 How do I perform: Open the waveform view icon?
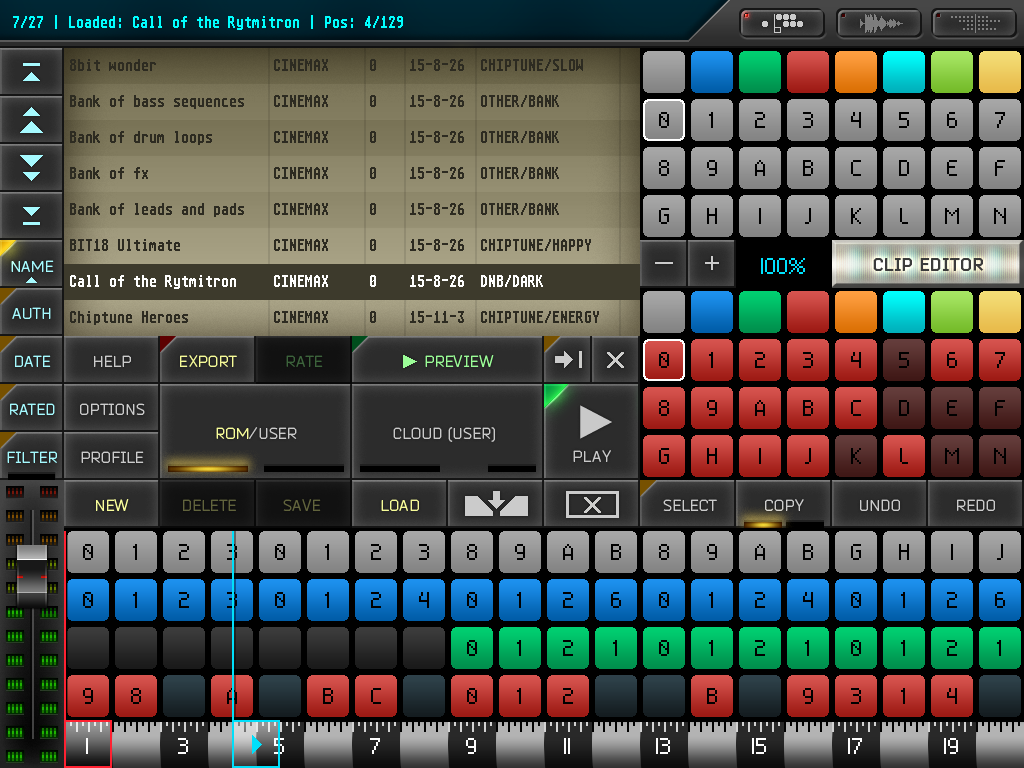pyautogui.click(x=879, y=24)
